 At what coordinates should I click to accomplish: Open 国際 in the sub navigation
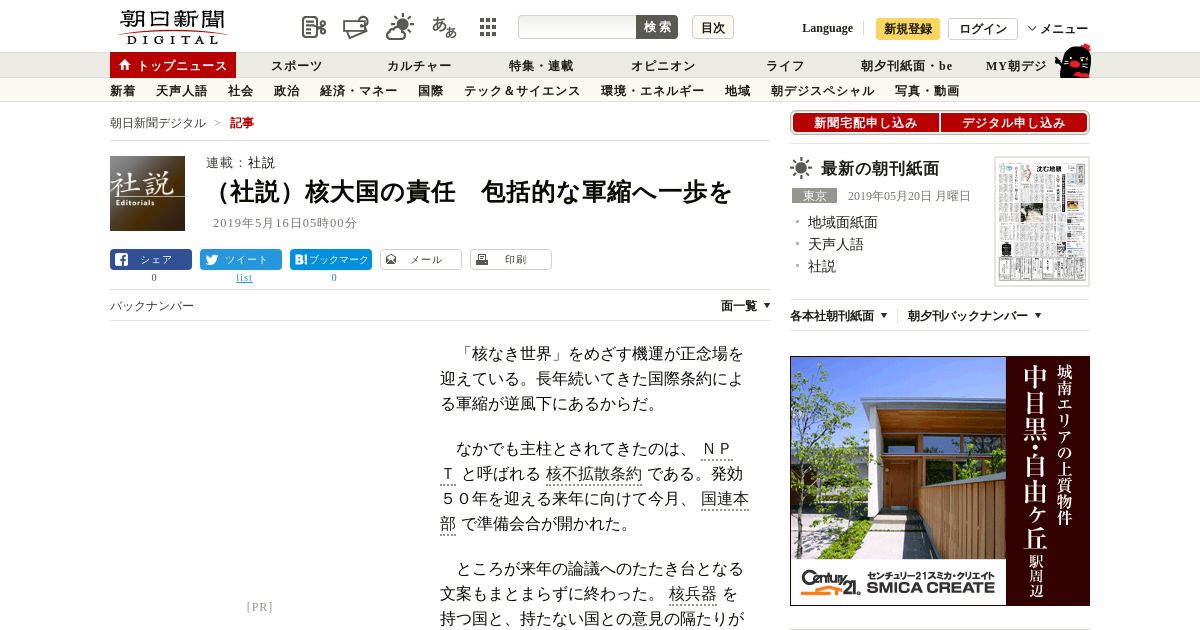tap(431, 91)
